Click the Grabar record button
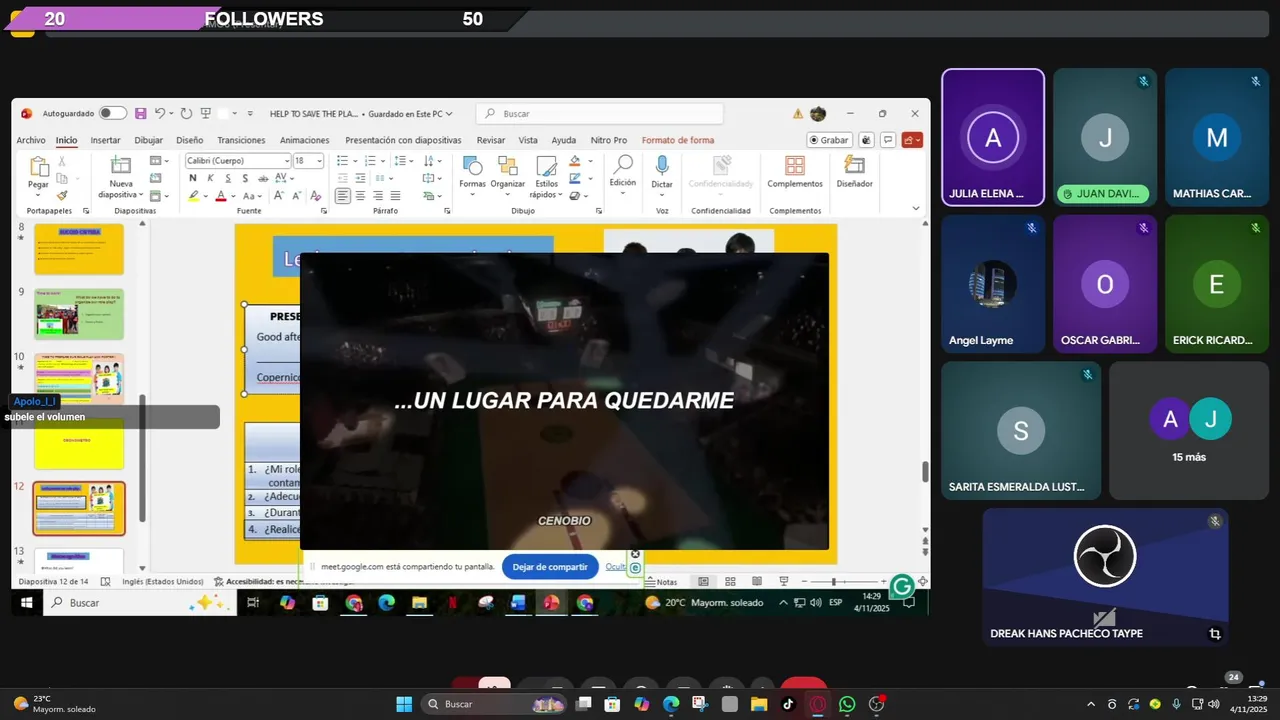The height and width of the screenshot is (720, 1280). (x=829, y=140)
